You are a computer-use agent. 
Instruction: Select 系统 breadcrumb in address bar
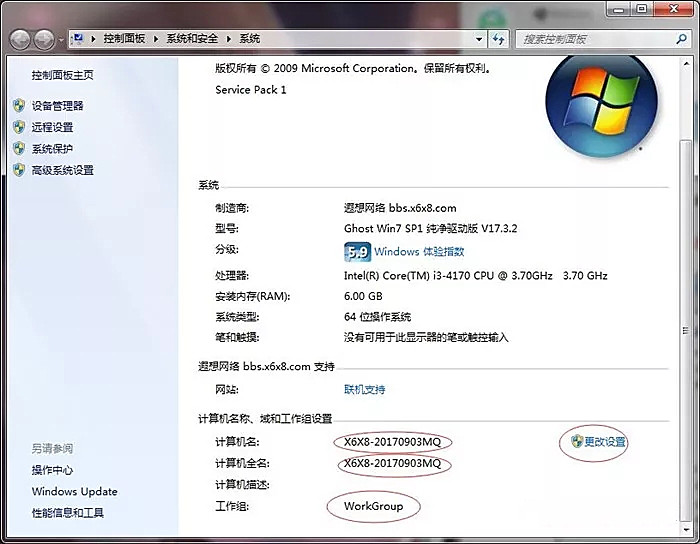250,39
